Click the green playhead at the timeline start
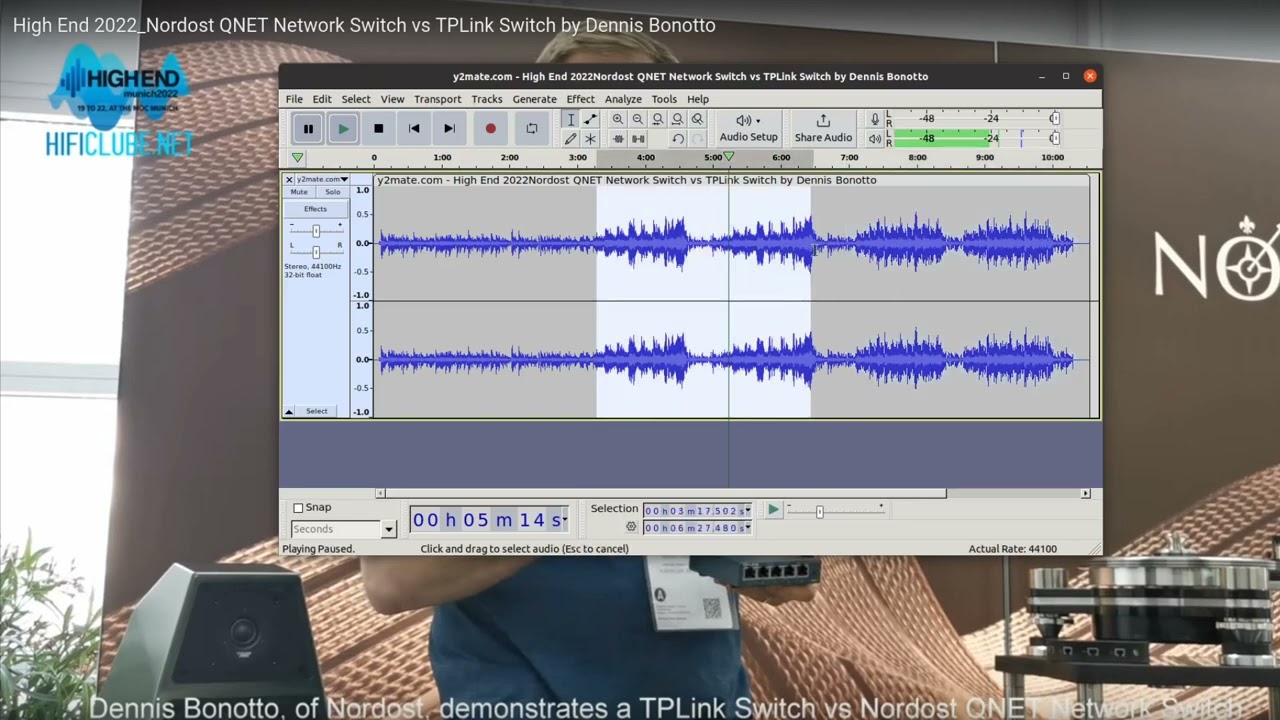This screenshot has width=1280, height=720. coord(297,158)
